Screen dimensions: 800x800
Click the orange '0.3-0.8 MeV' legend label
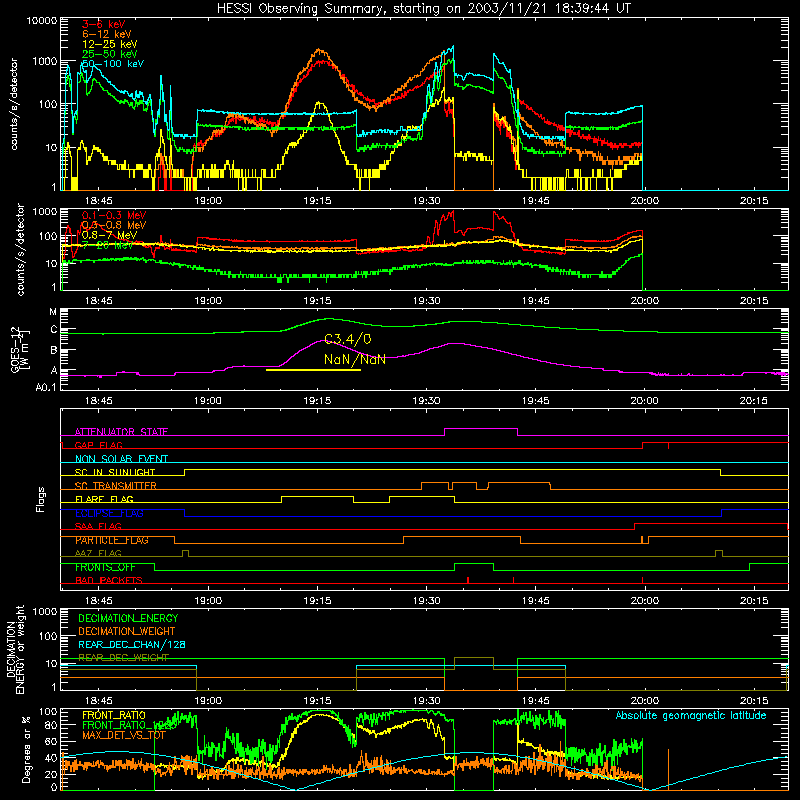[x=114, y=225]
